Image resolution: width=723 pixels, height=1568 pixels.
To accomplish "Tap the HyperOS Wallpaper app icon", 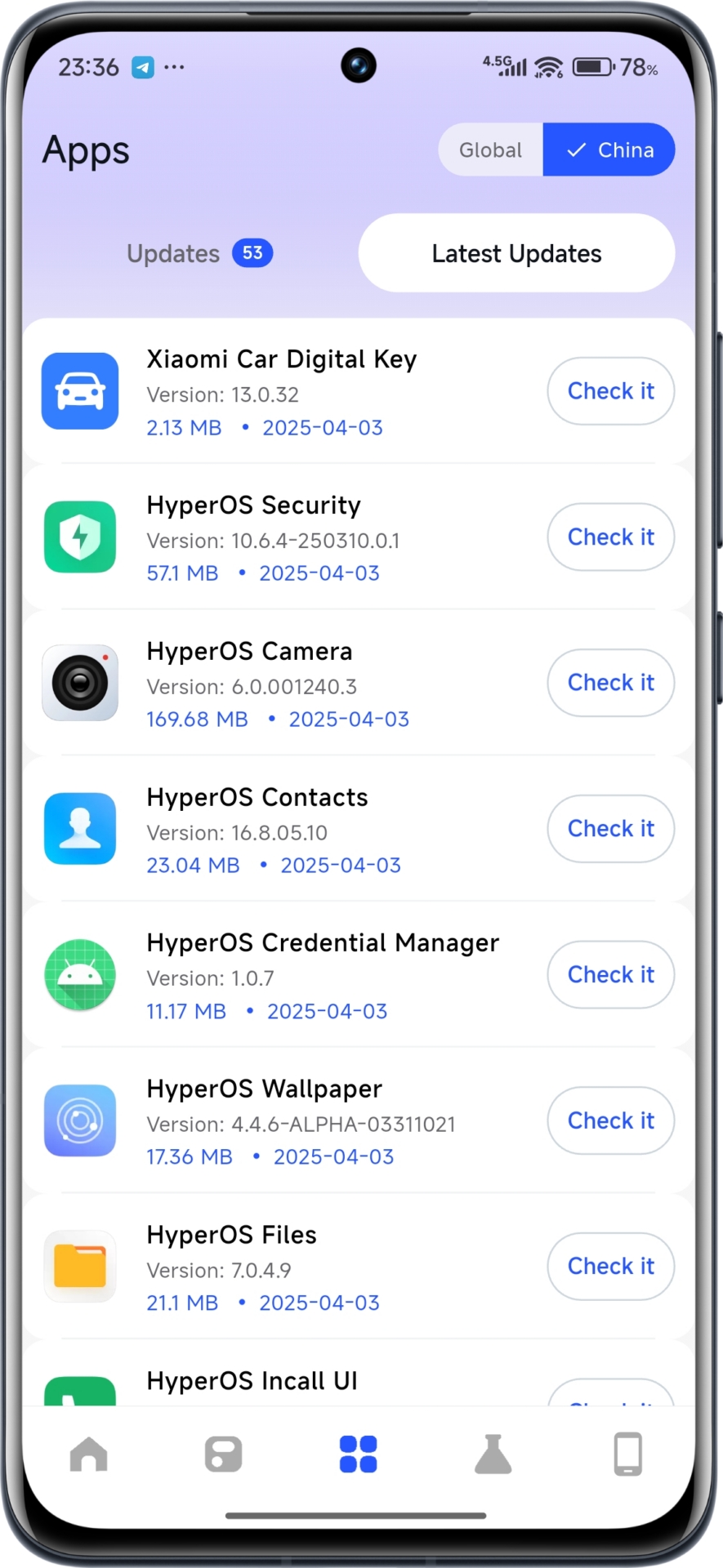I will [x=80, y=1120].
